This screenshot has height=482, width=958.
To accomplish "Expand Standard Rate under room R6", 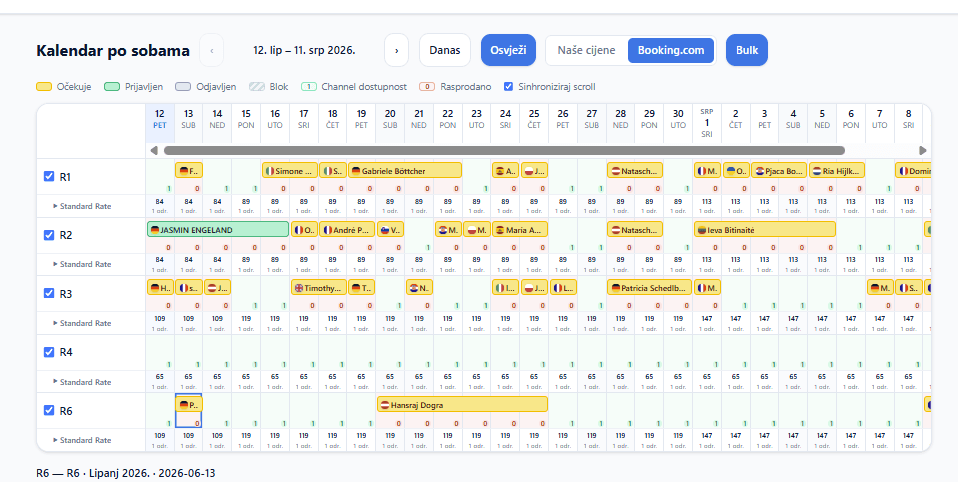I will (x=82, y=440).
